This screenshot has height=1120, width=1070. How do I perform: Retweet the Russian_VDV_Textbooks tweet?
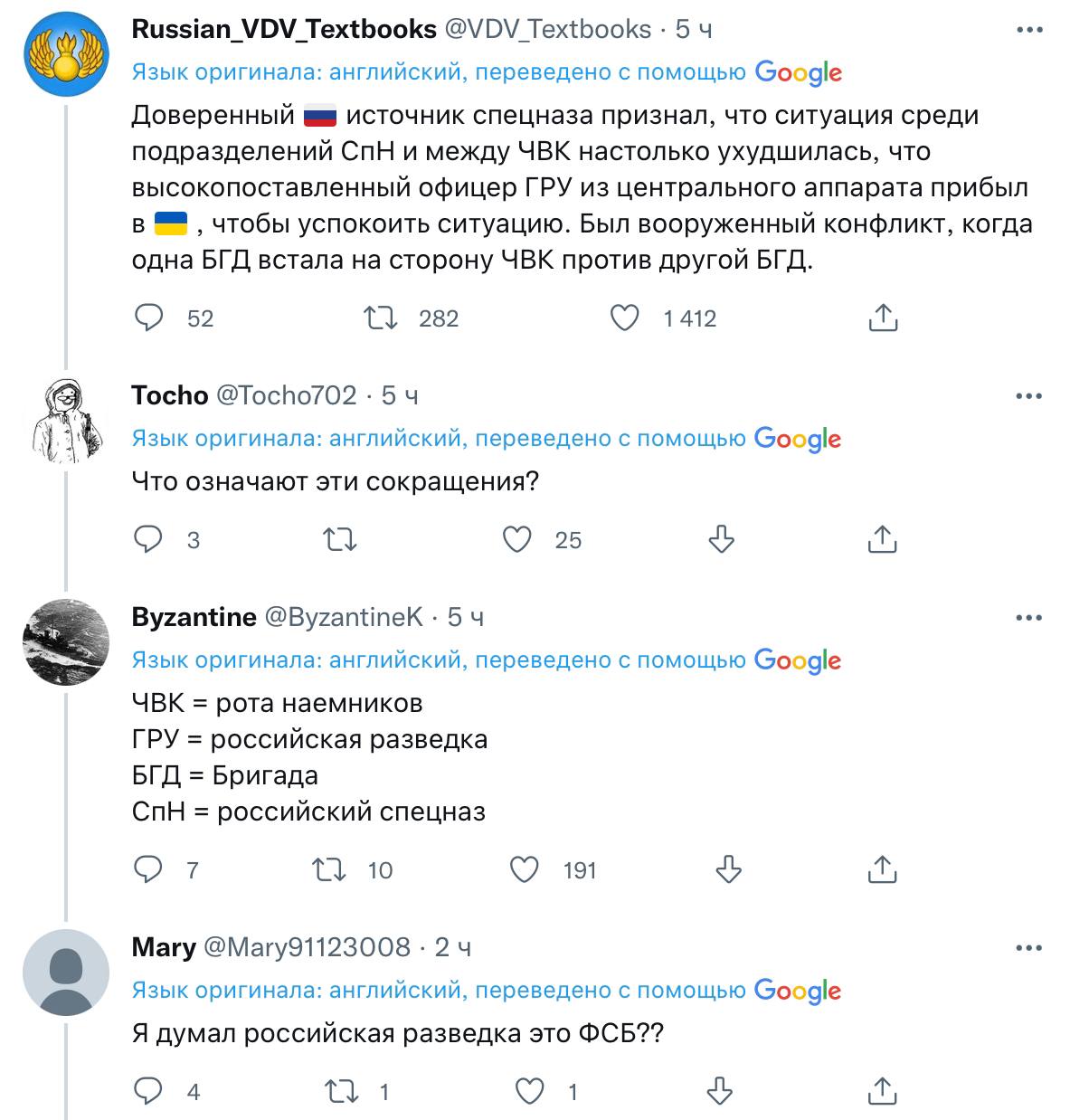(380, 318)
